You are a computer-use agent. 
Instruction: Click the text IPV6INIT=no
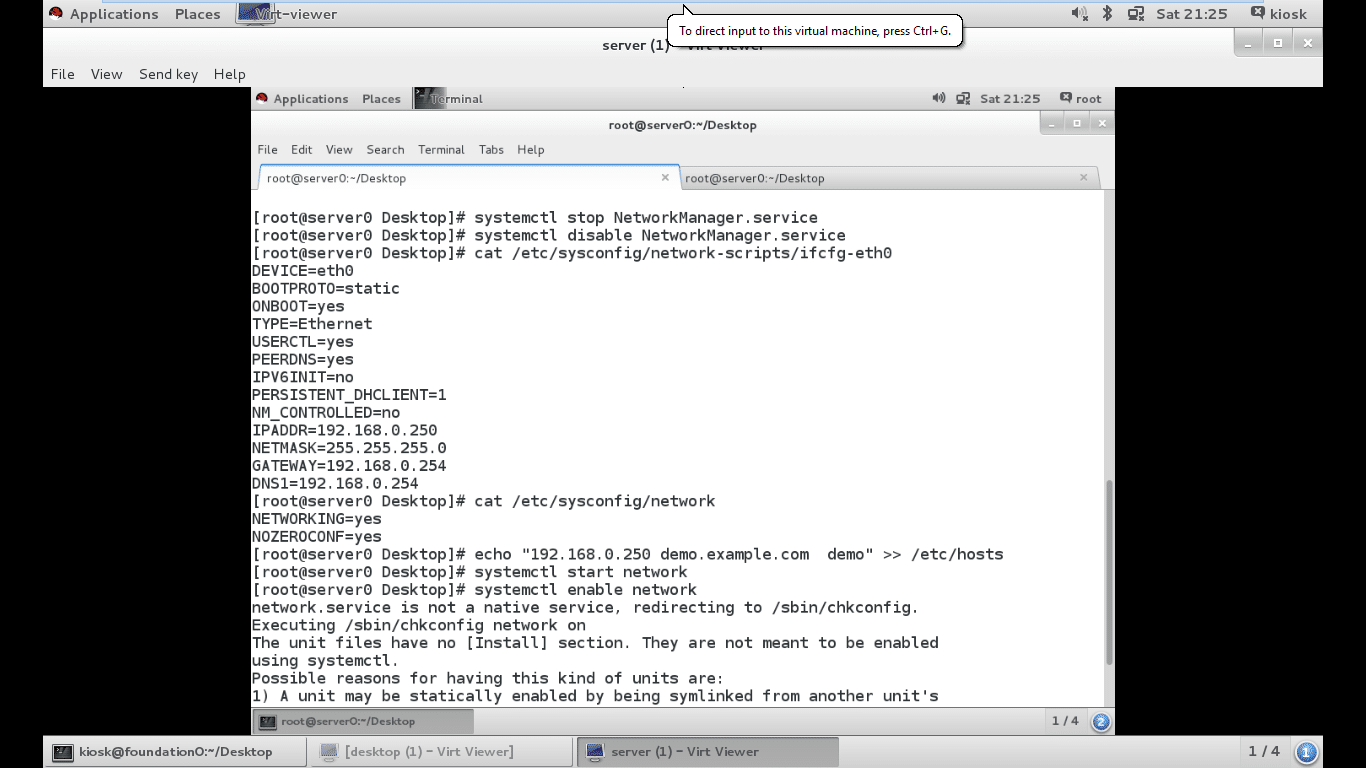click(303, 378)
